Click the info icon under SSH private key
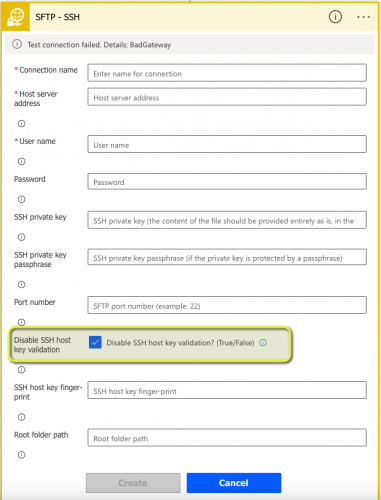 pos(21,237)
